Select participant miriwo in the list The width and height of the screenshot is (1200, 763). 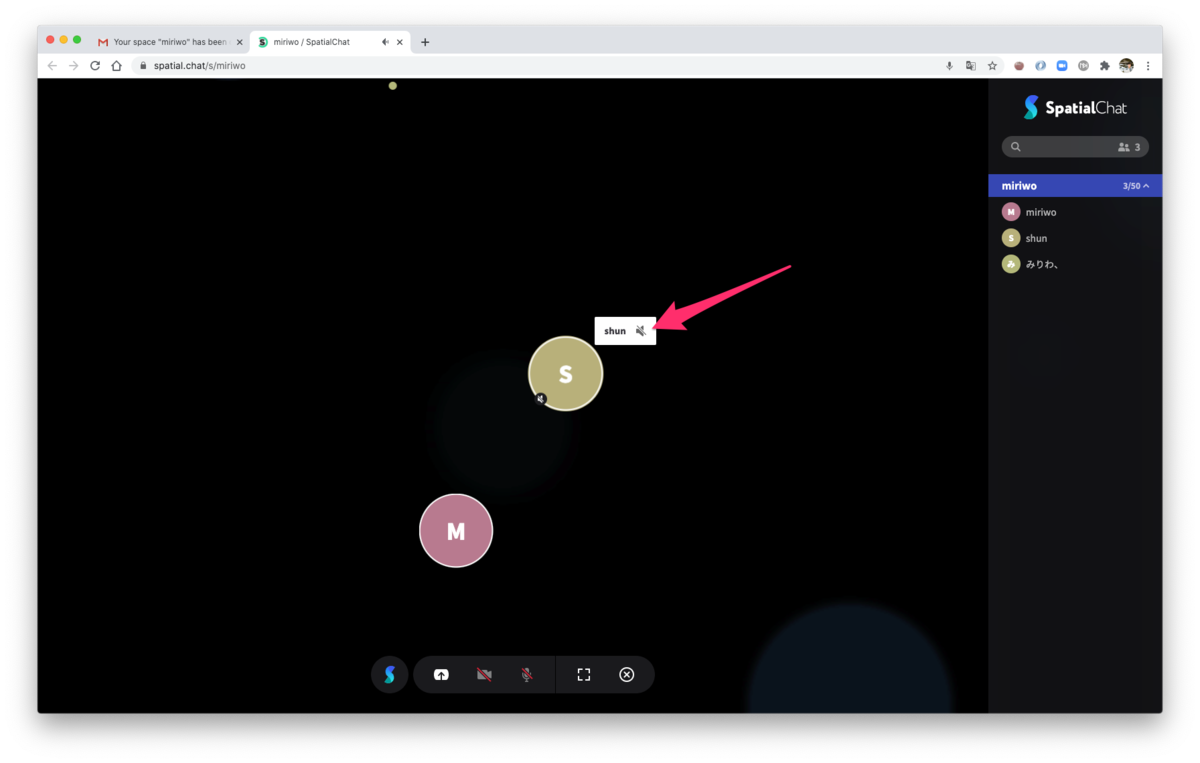[x=1075, y=212]
